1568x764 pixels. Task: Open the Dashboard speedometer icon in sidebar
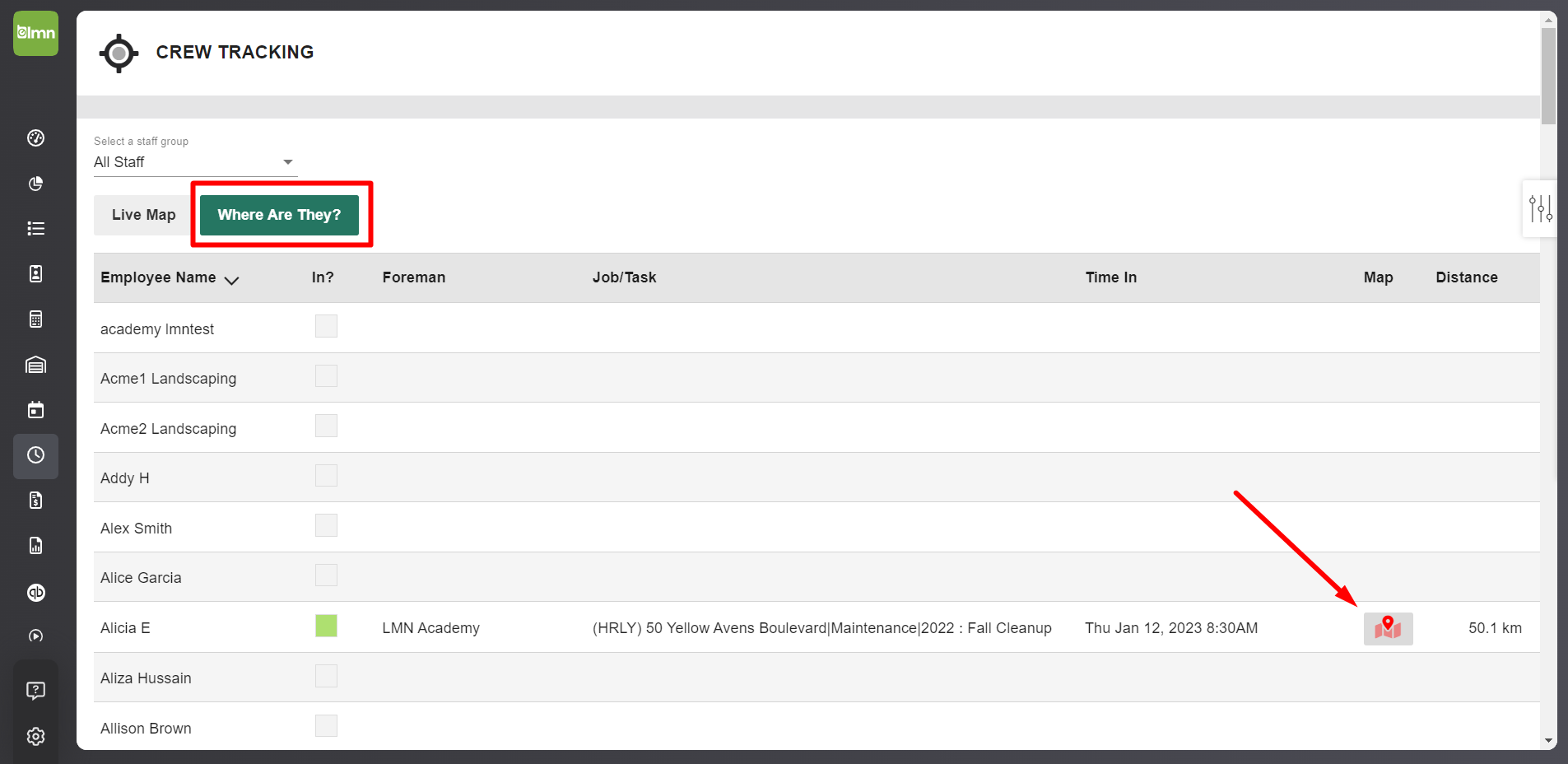[x=35, y=138]
